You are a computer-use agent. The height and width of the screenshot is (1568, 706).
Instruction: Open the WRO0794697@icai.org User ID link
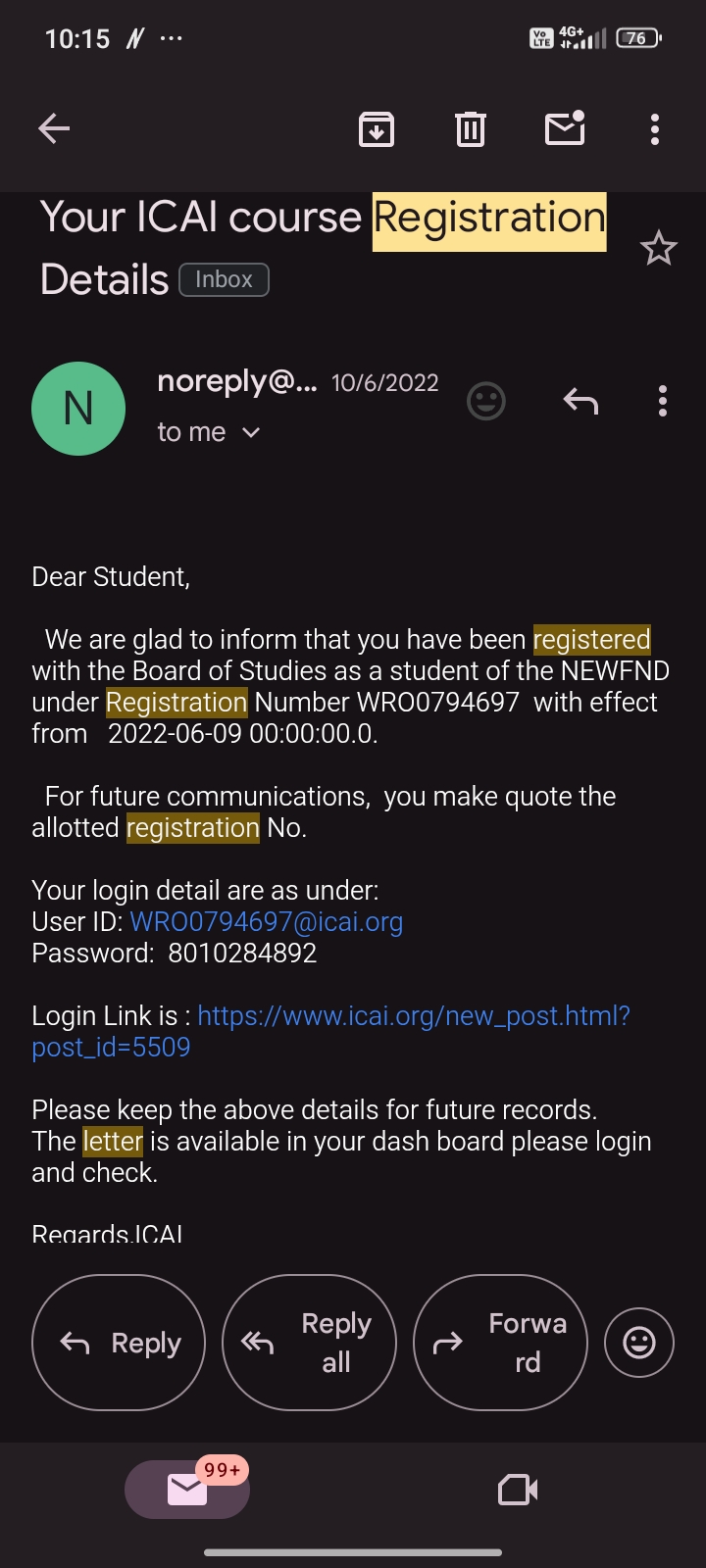tap(267, 922)
